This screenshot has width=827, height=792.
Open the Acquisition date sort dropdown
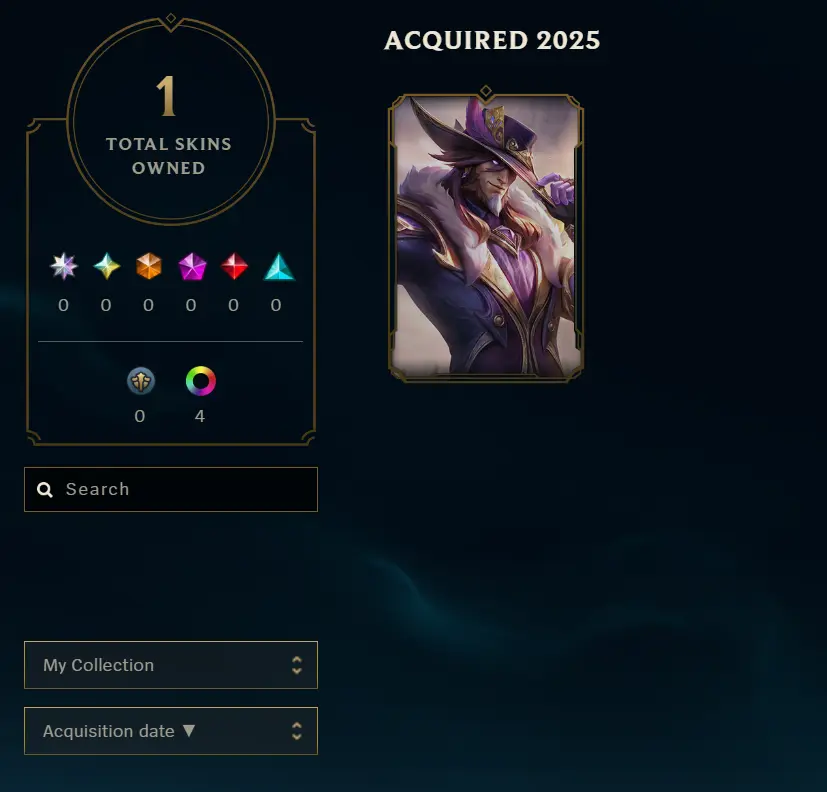pos(171,731)
